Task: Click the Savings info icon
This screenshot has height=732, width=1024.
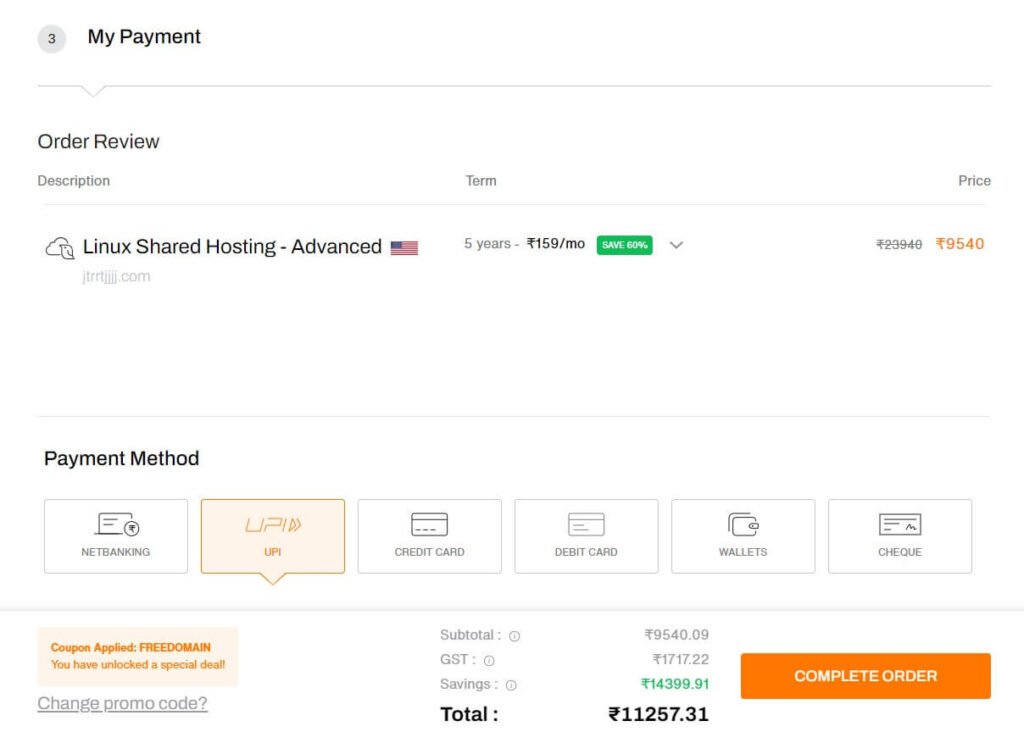Action: 511,685
